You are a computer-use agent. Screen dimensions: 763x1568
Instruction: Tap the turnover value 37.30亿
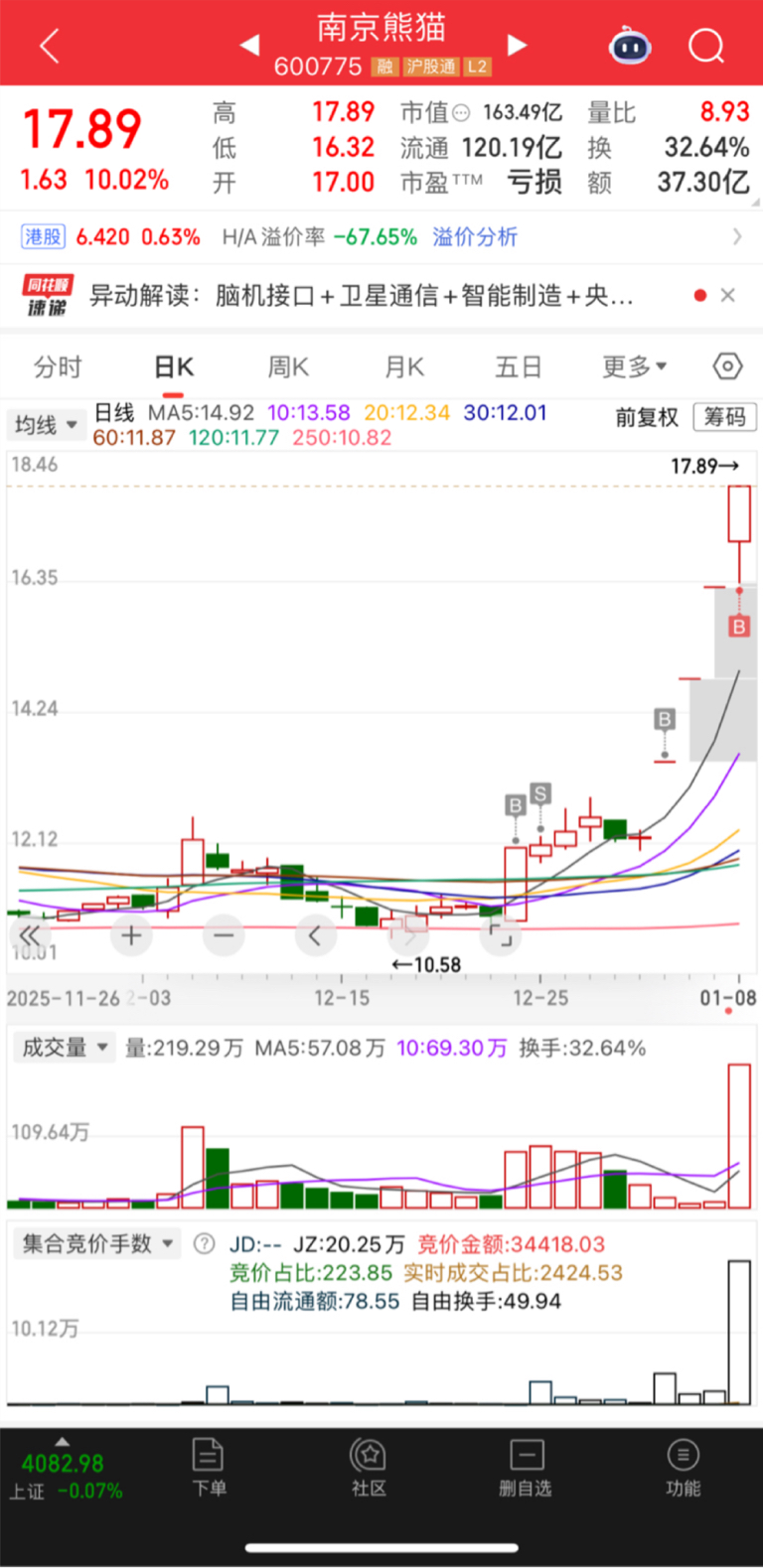click(703, 182)
